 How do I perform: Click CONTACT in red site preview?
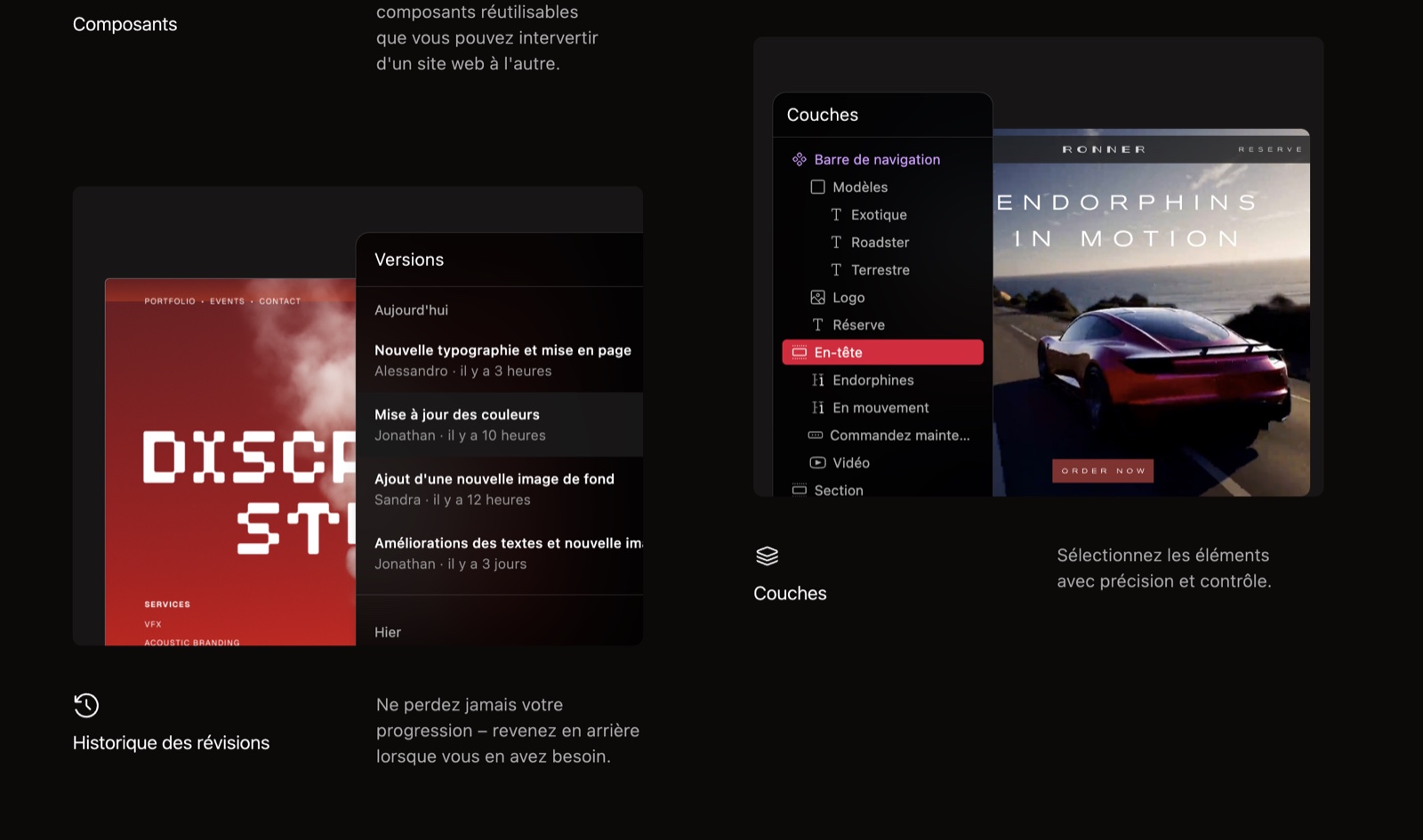tap(279, 301)
